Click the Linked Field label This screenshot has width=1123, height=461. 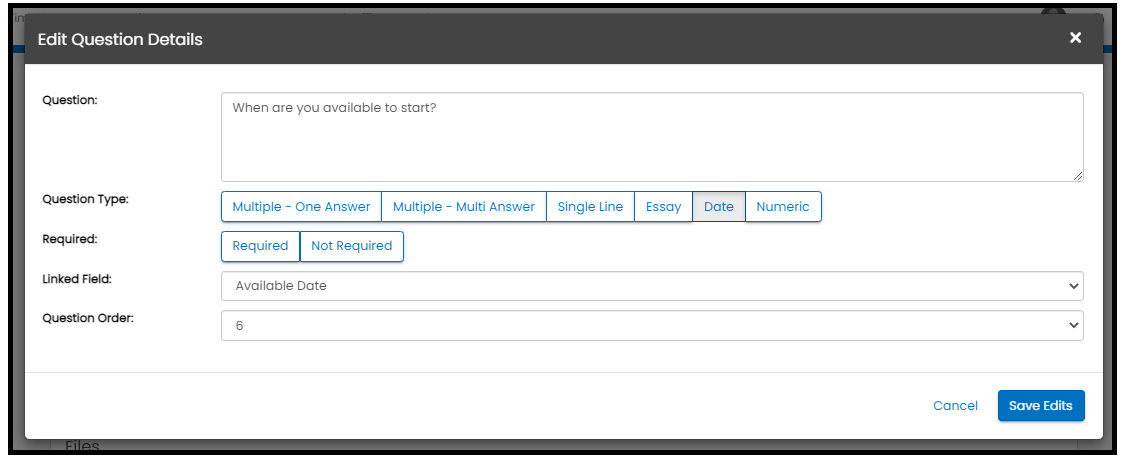pos(77,278)
